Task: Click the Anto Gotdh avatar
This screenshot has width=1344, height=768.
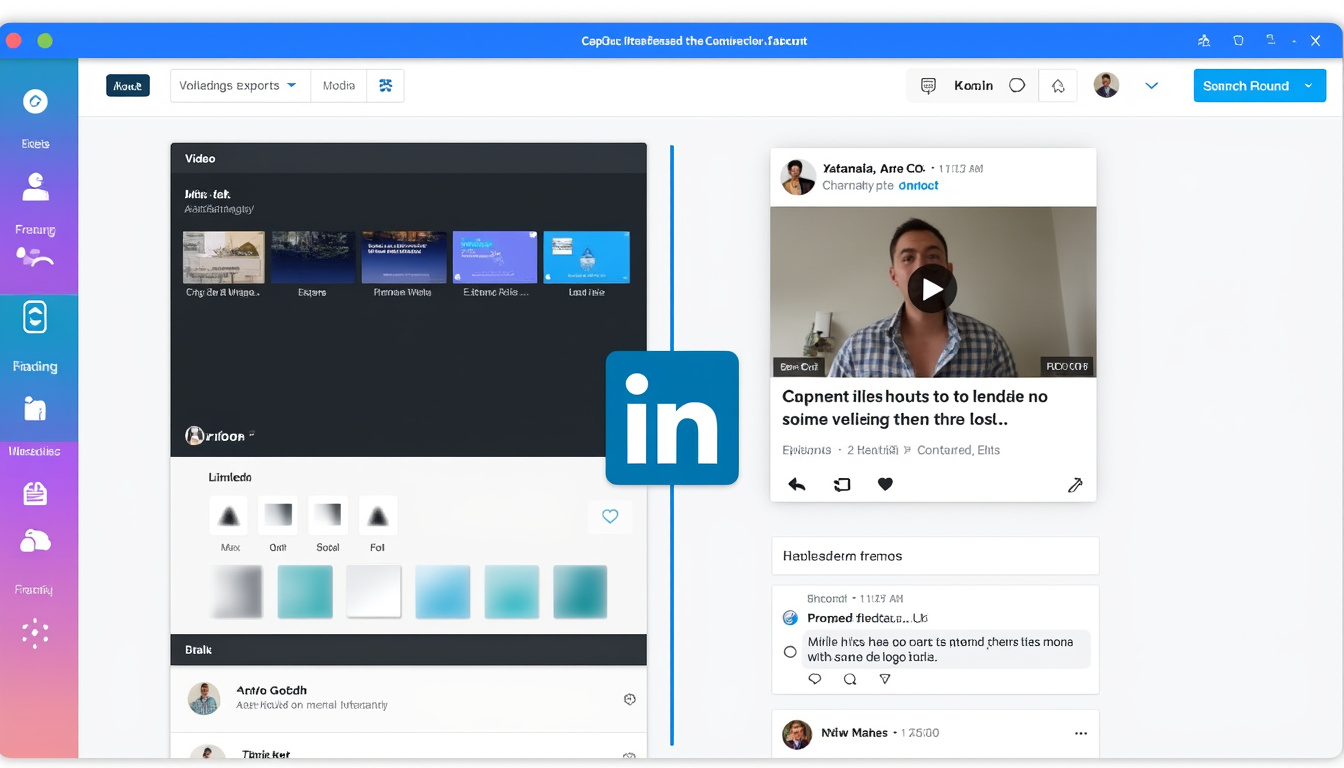Action: click(x=204, y=698)
